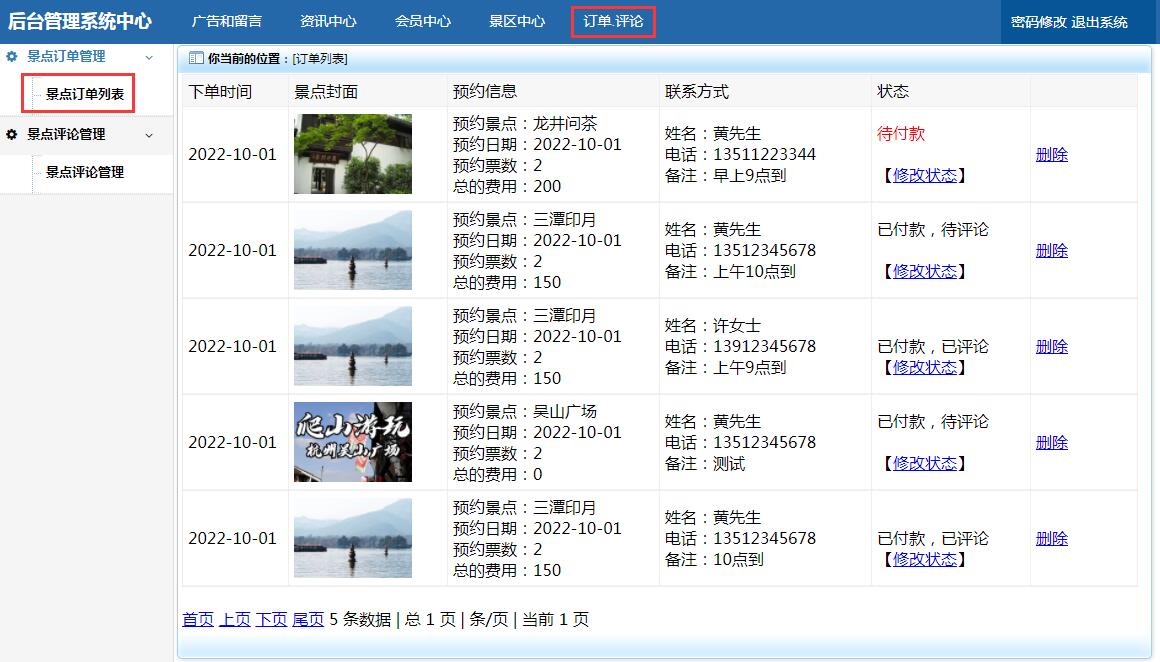Click 后台管理系统中心 title
The image size is (1160, 662).
pos(80,21)
